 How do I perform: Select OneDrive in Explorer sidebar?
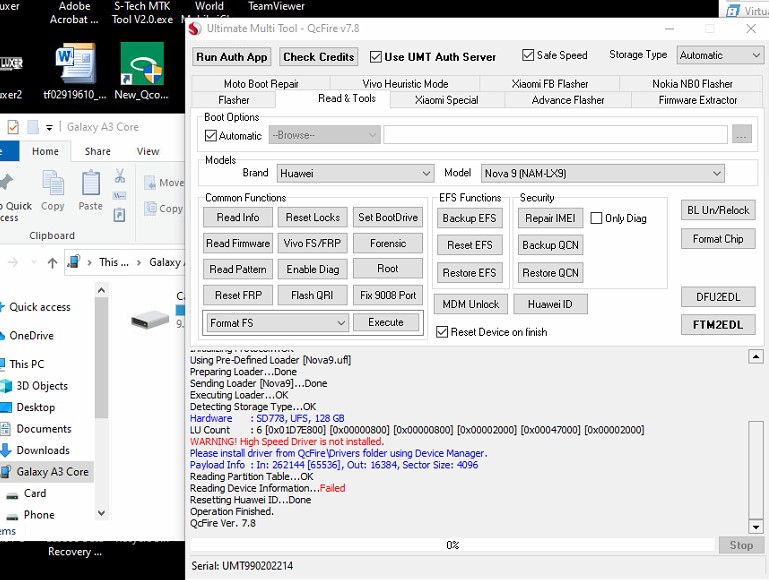coord(31,335)
